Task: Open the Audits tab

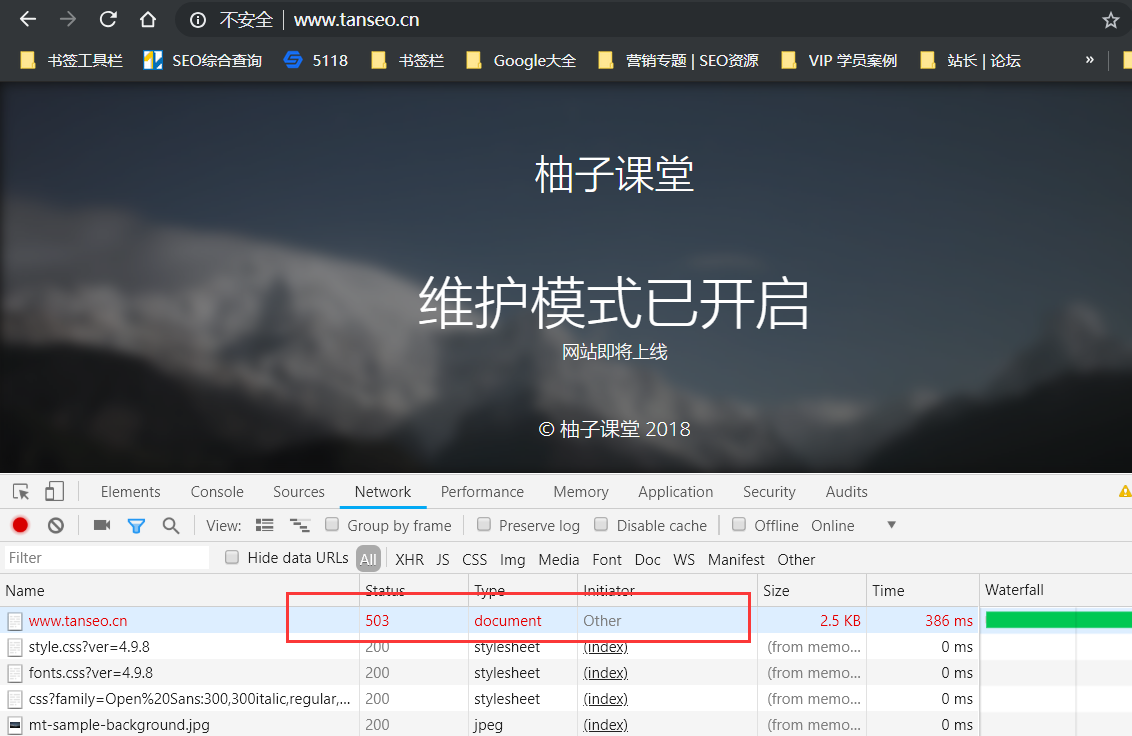Action: [847, 492]
